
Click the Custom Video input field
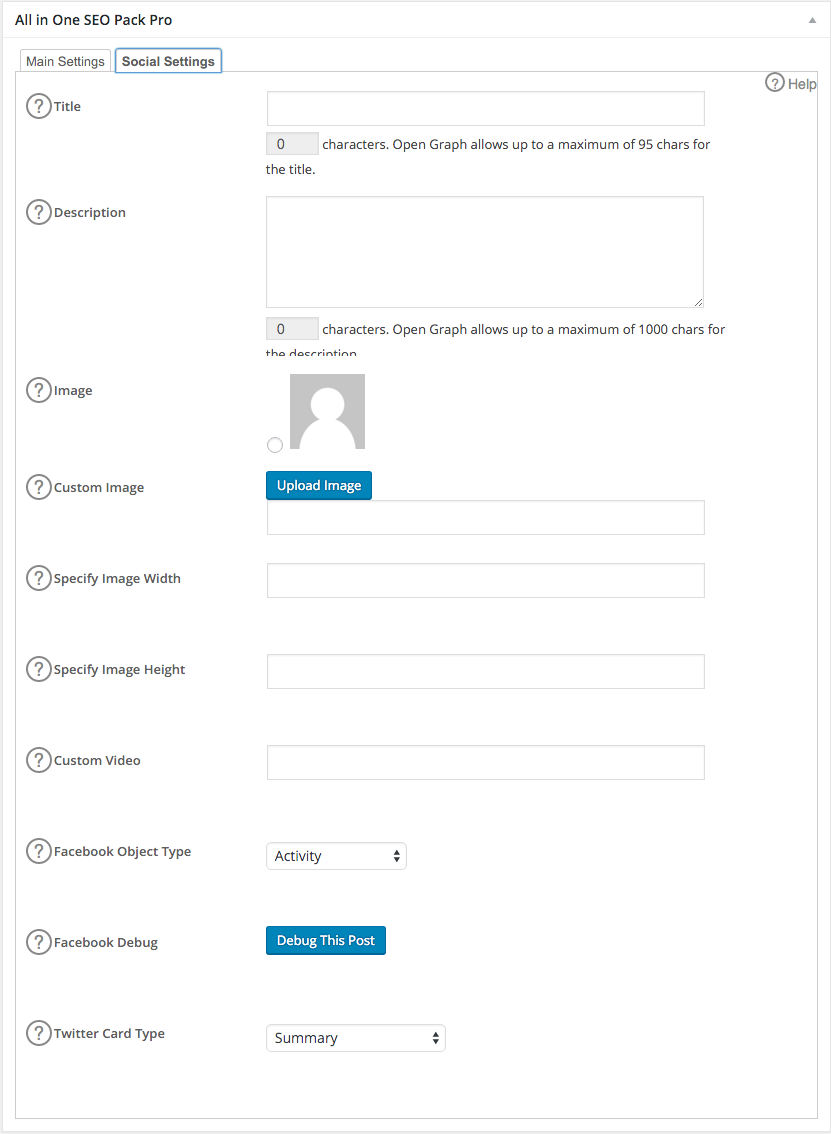tap(485, 762)
